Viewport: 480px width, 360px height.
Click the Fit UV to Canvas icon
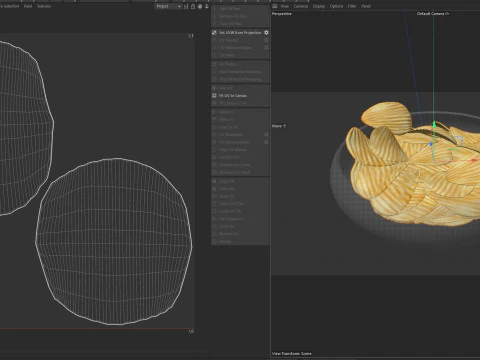[x=214, y=96]
